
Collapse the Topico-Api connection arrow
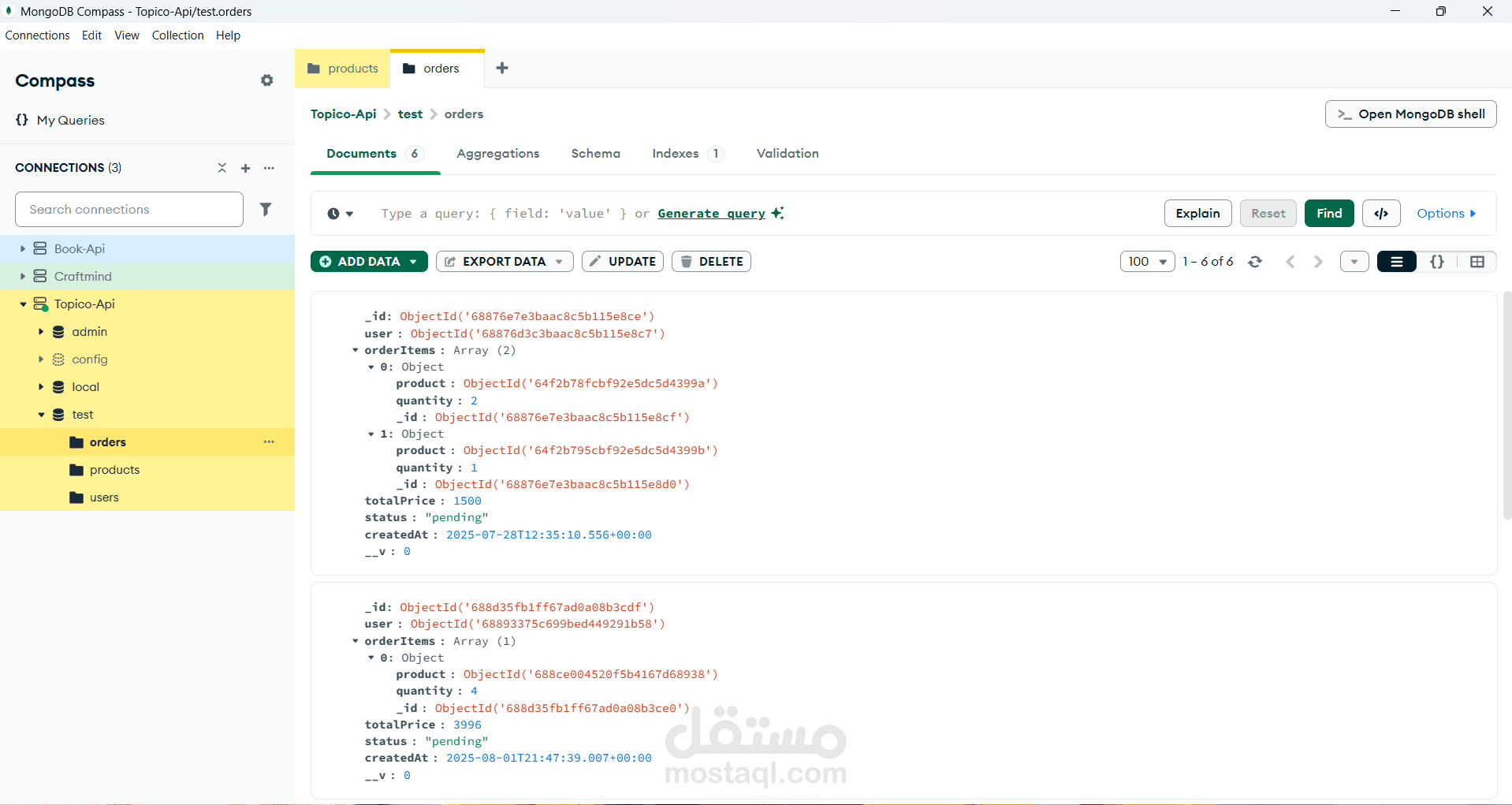pyautogui.click(x=23, y=304)
